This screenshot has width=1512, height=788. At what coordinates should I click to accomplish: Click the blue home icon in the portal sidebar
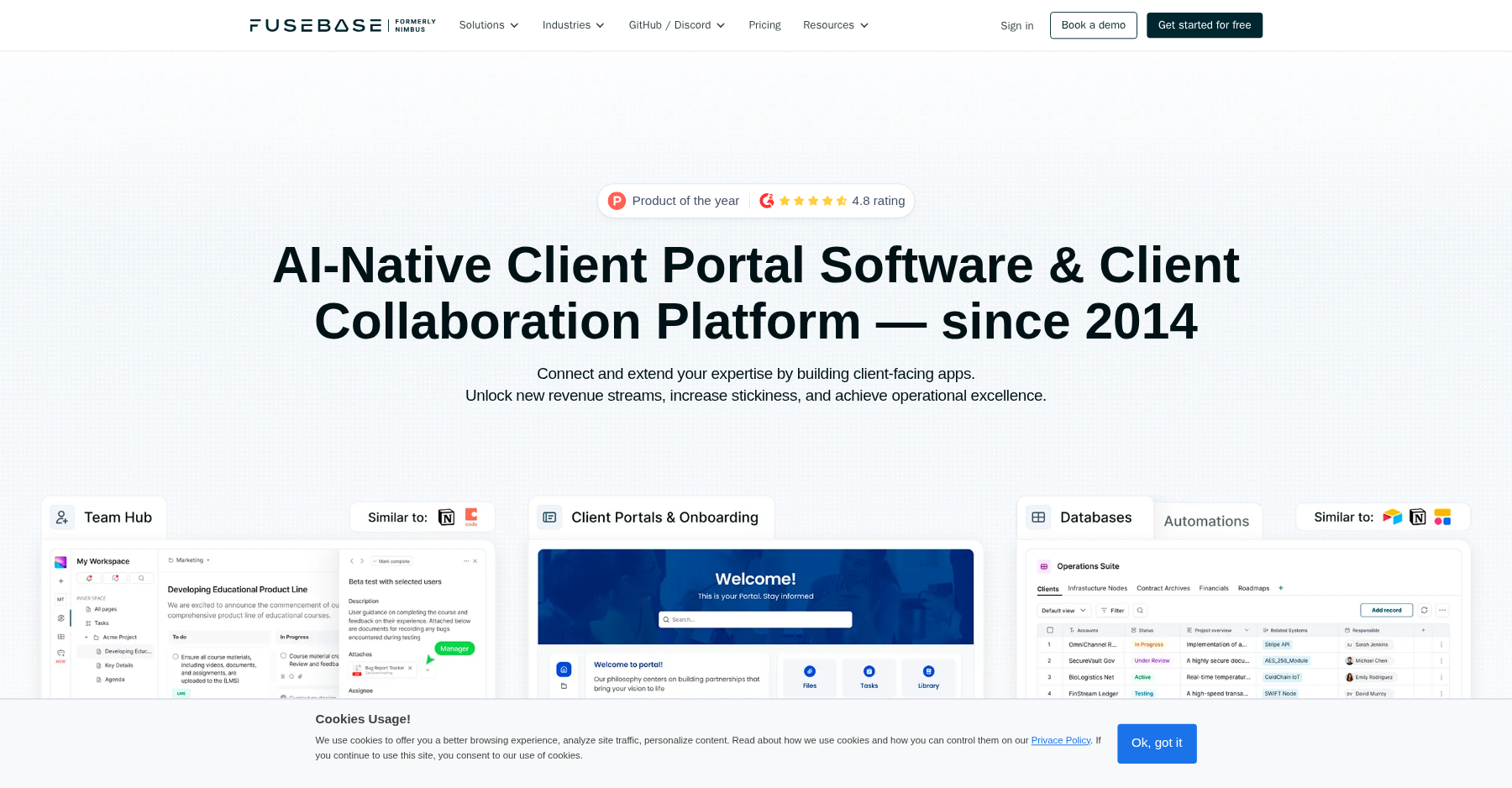(x=564, y=670)
